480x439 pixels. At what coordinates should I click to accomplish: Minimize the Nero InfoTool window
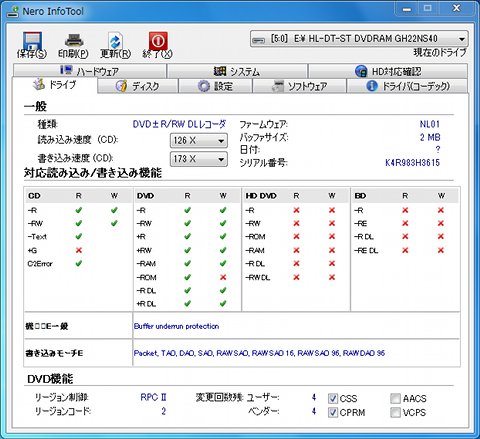(407, 9)
